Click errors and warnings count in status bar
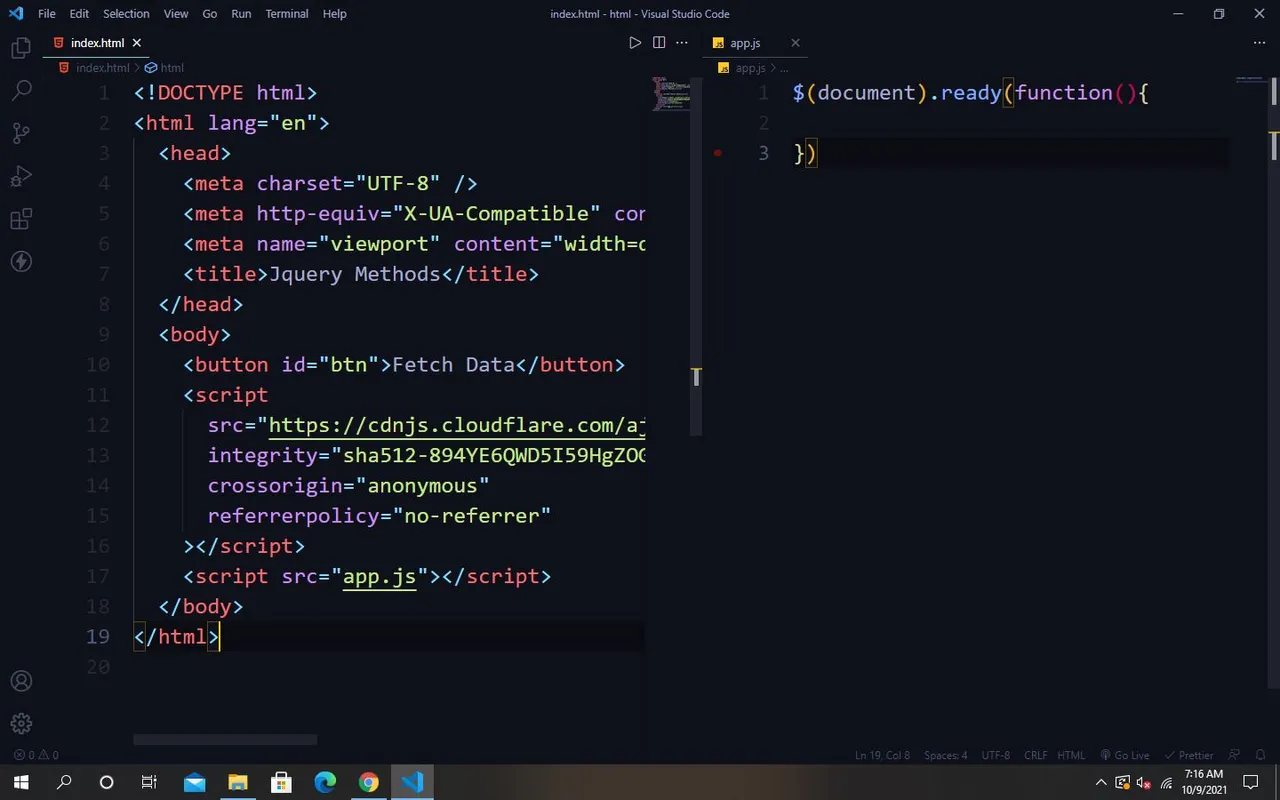 click(x=36, y=755)
